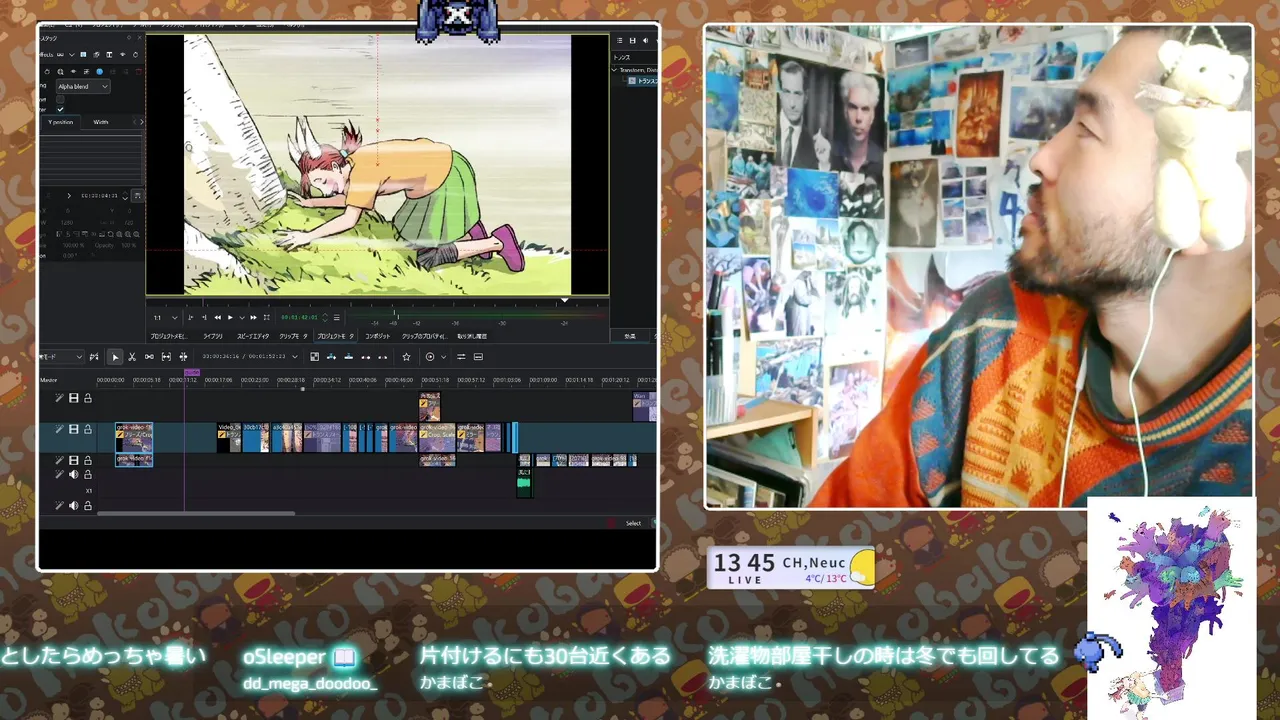The height and width of the screenshot is (720, 1280).
Task: Click the insert zone in timeline icon
Action: [x=331, y=357]
